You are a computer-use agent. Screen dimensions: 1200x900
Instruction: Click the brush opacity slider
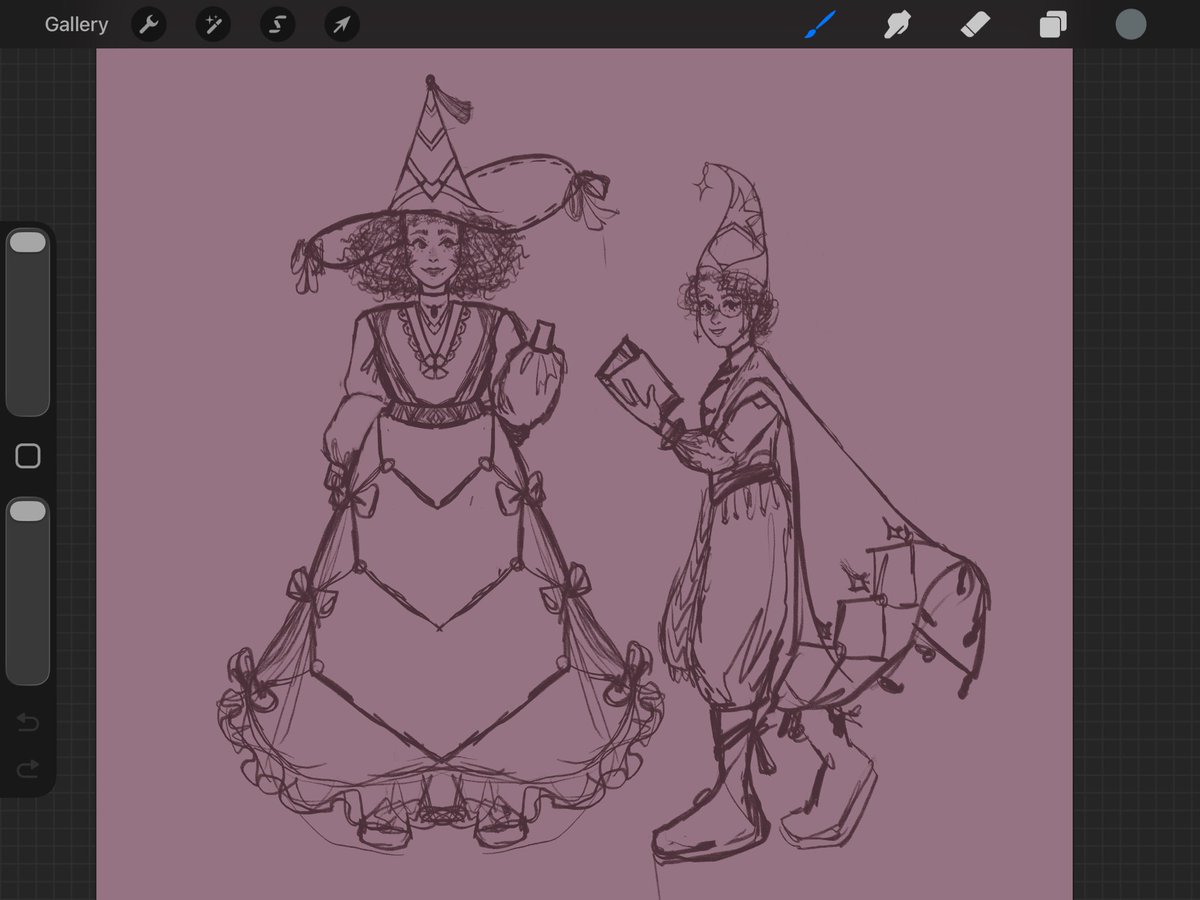[28, 591]
